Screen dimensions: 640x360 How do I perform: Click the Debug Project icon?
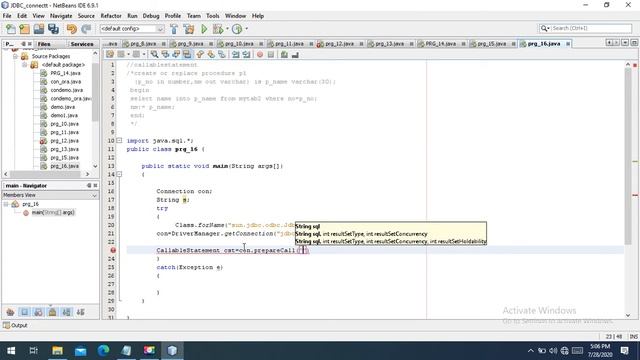click(x=218, y=29)
